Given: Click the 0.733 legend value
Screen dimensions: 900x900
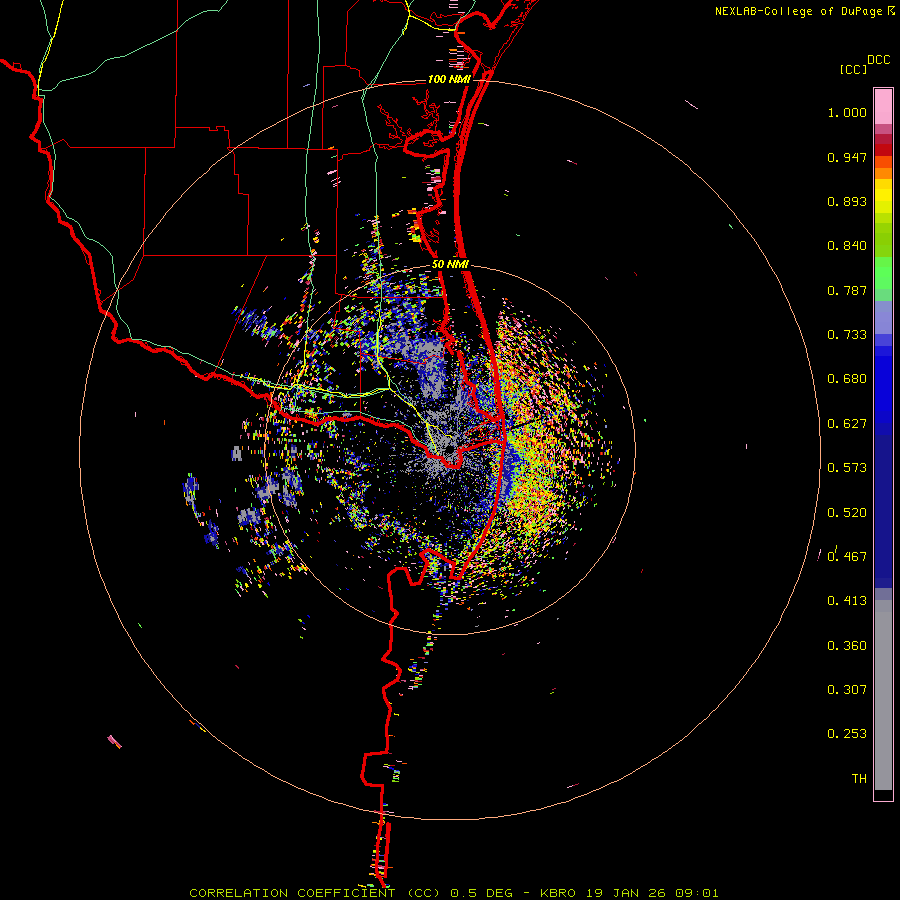Looking at the screenshot, I should coord(847,335).
